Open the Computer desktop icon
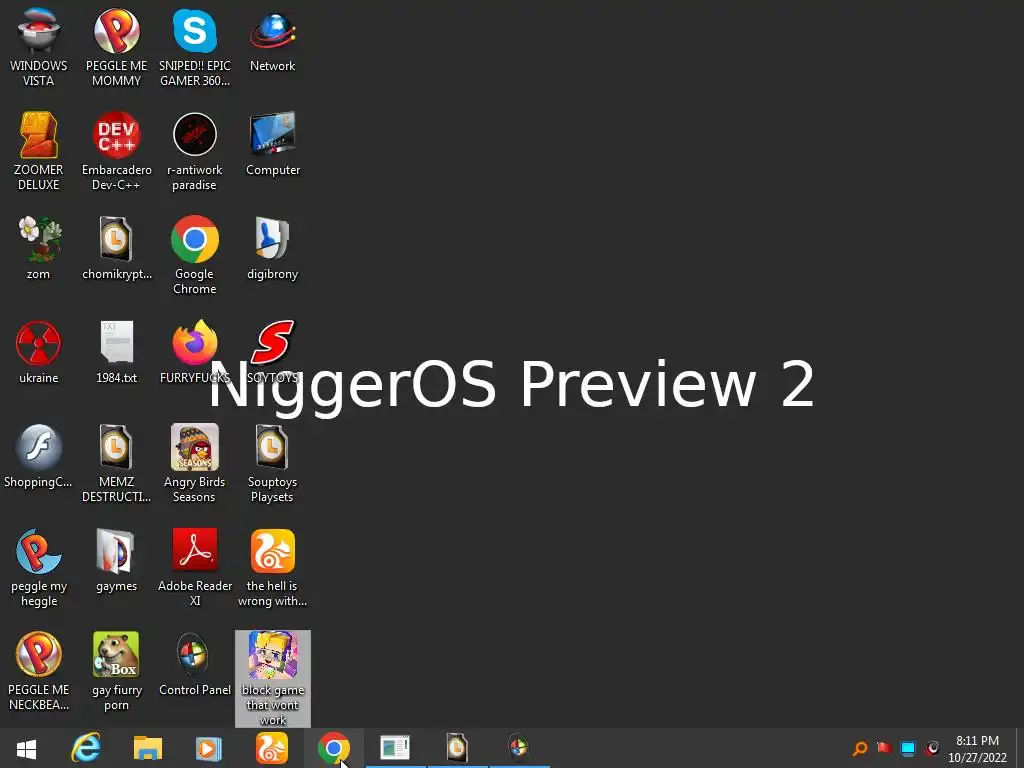This screenshot has height=768, width=1024. 272,145
